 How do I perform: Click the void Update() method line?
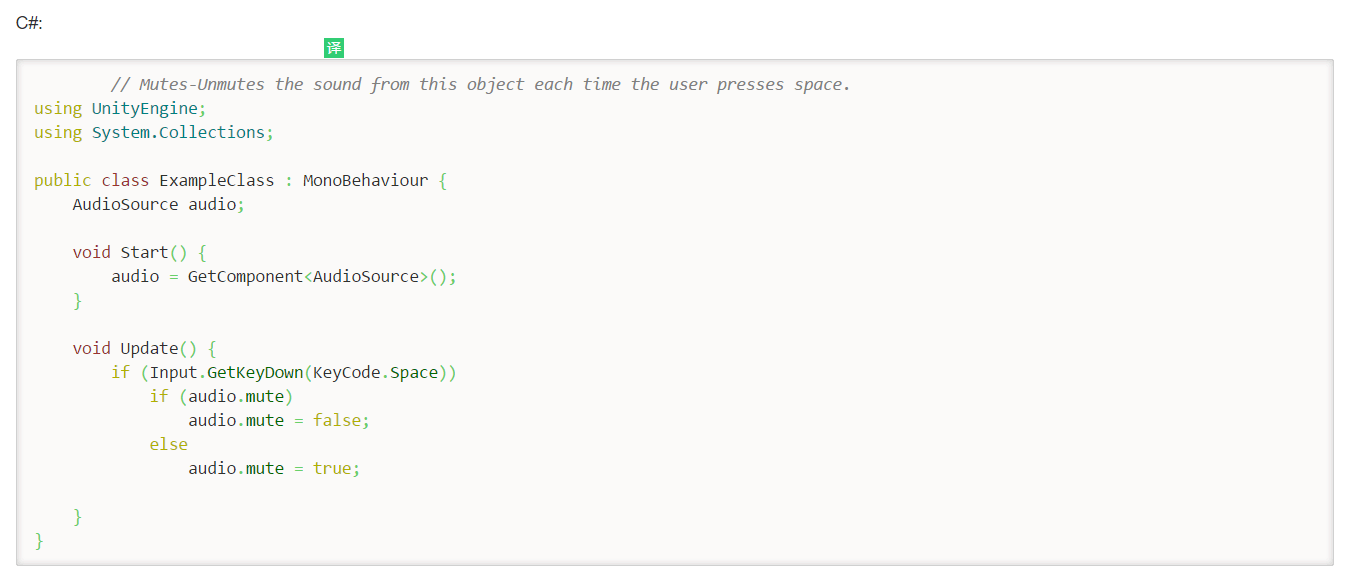coord(145,348)
